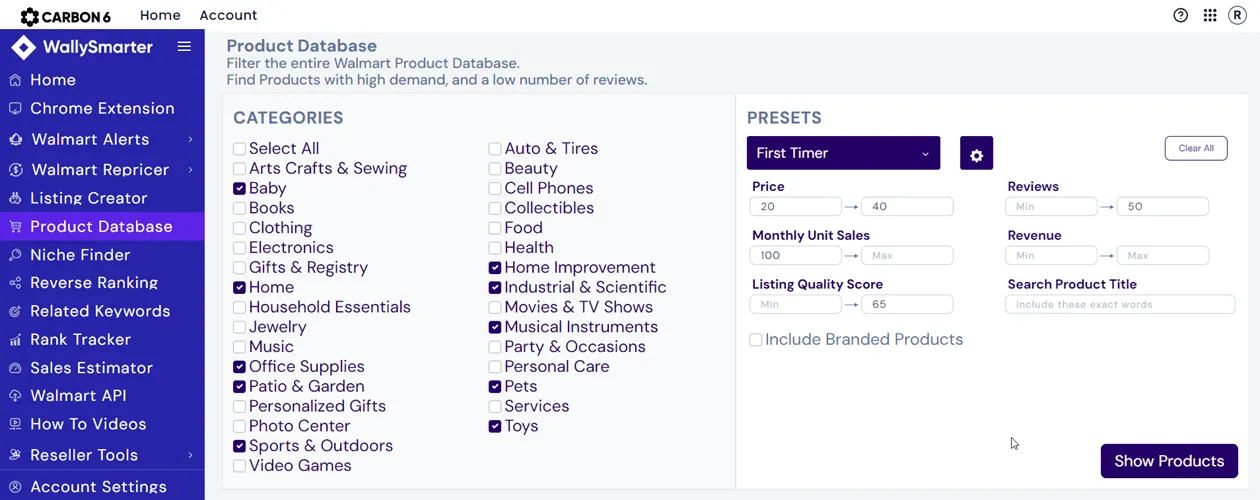Image resolution: width=1260 pixels, height=500 pixels.
Task: Go to Niche Finder in sidebar
Action: 80,255
